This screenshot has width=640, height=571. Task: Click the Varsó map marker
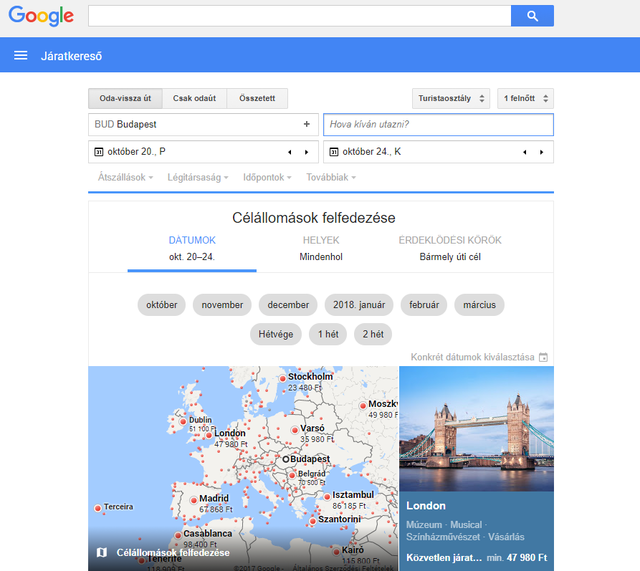click(x=295, y=430)
